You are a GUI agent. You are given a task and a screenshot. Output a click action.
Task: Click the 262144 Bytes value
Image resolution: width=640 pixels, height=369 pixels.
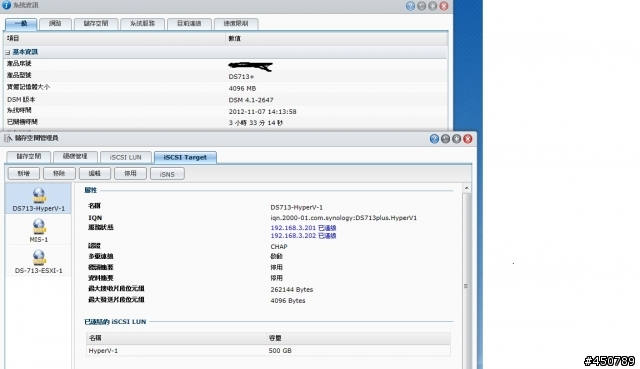pos(292,289)
